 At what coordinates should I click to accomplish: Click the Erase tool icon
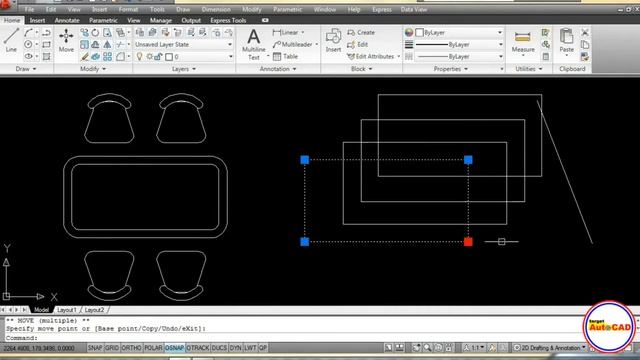click(x=84, y=57)
